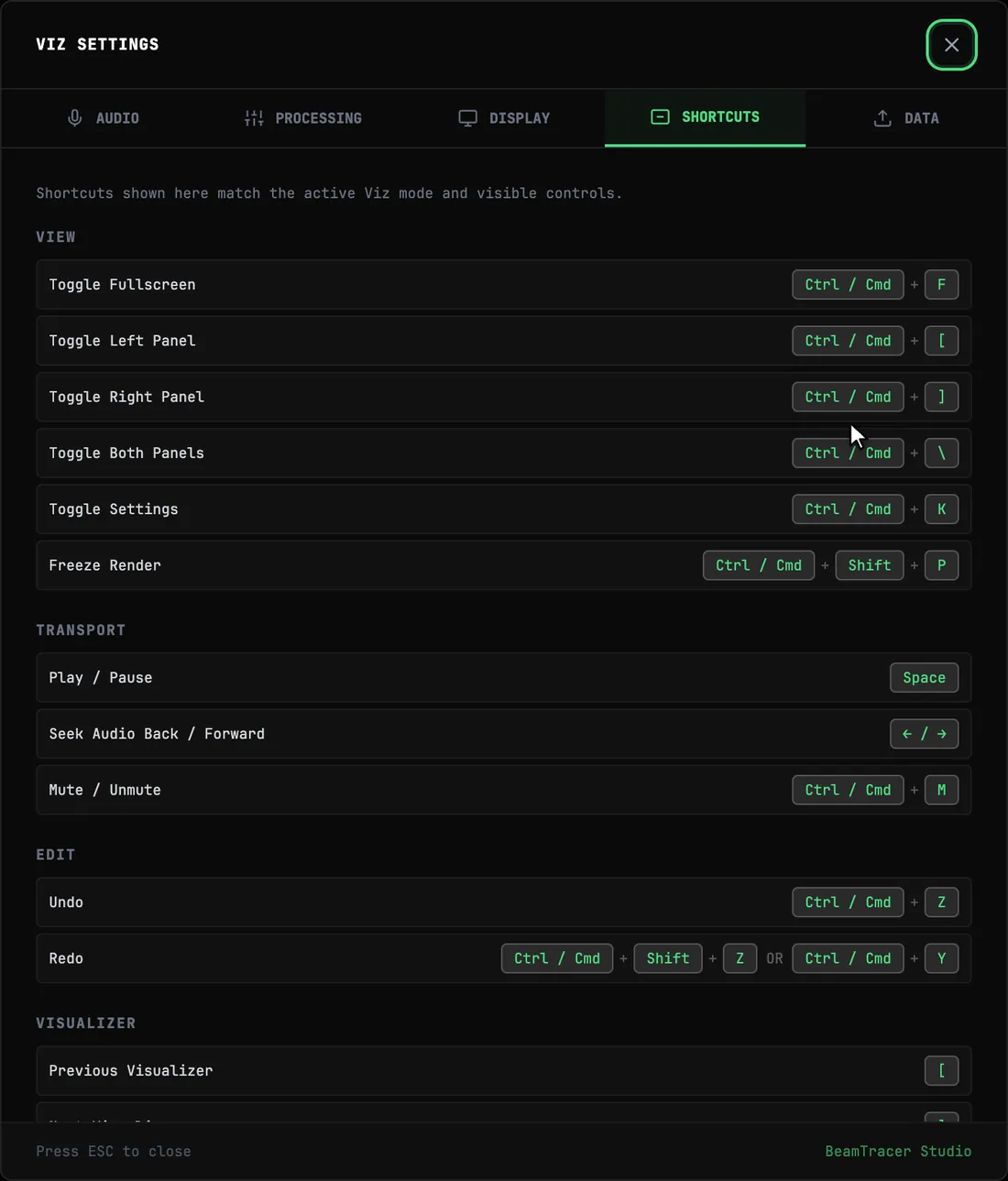Click the Z key badge in Undo row
The image size is (1008, 1181).
[941, 902]
